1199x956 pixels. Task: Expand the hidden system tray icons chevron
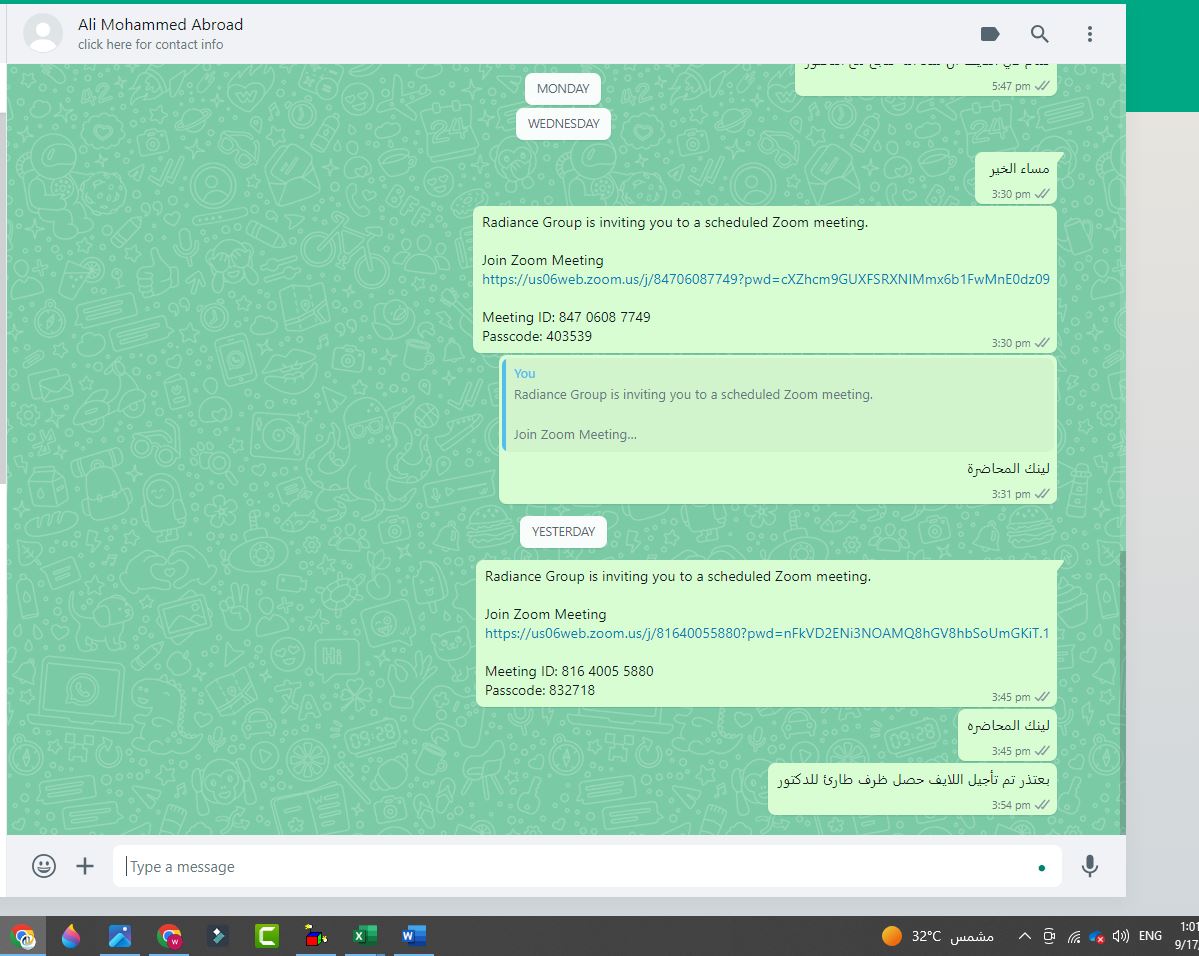1025,936
